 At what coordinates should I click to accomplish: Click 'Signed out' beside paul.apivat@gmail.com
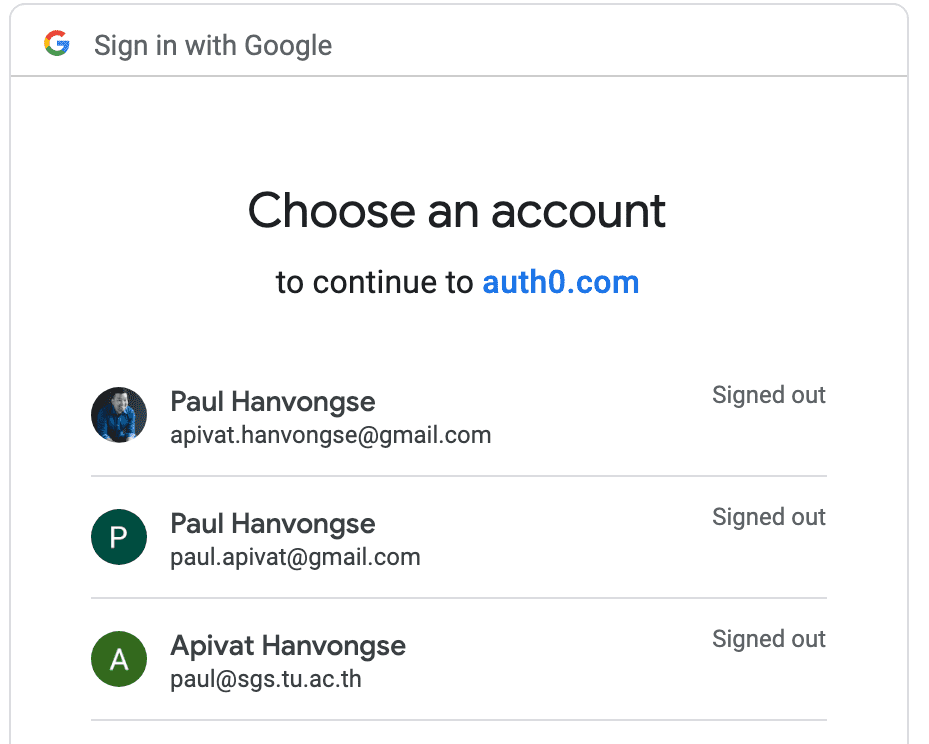point(768,517)
